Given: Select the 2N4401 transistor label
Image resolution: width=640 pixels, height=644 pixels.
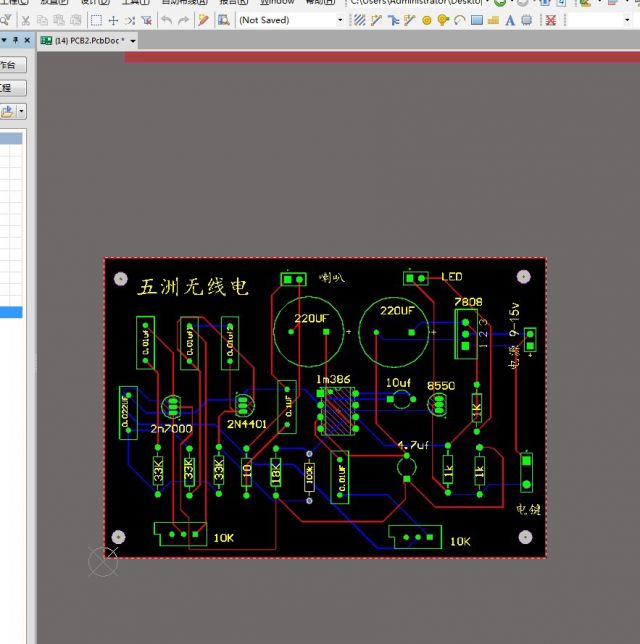Looking at the screenshot, I should (x=247, y=424).
